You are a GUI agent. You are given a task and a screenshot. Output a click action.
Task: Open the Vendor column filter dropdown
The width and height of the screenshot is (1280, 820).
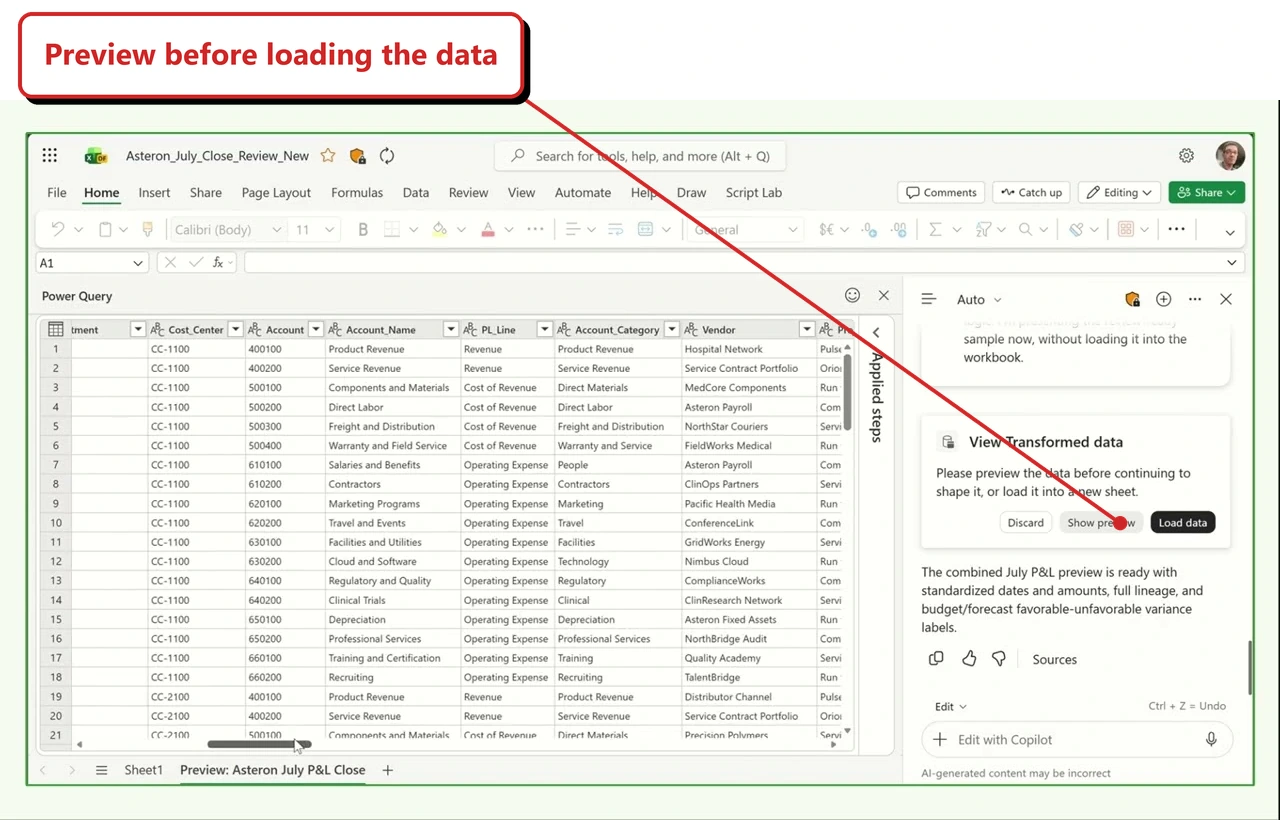point(807,329)
